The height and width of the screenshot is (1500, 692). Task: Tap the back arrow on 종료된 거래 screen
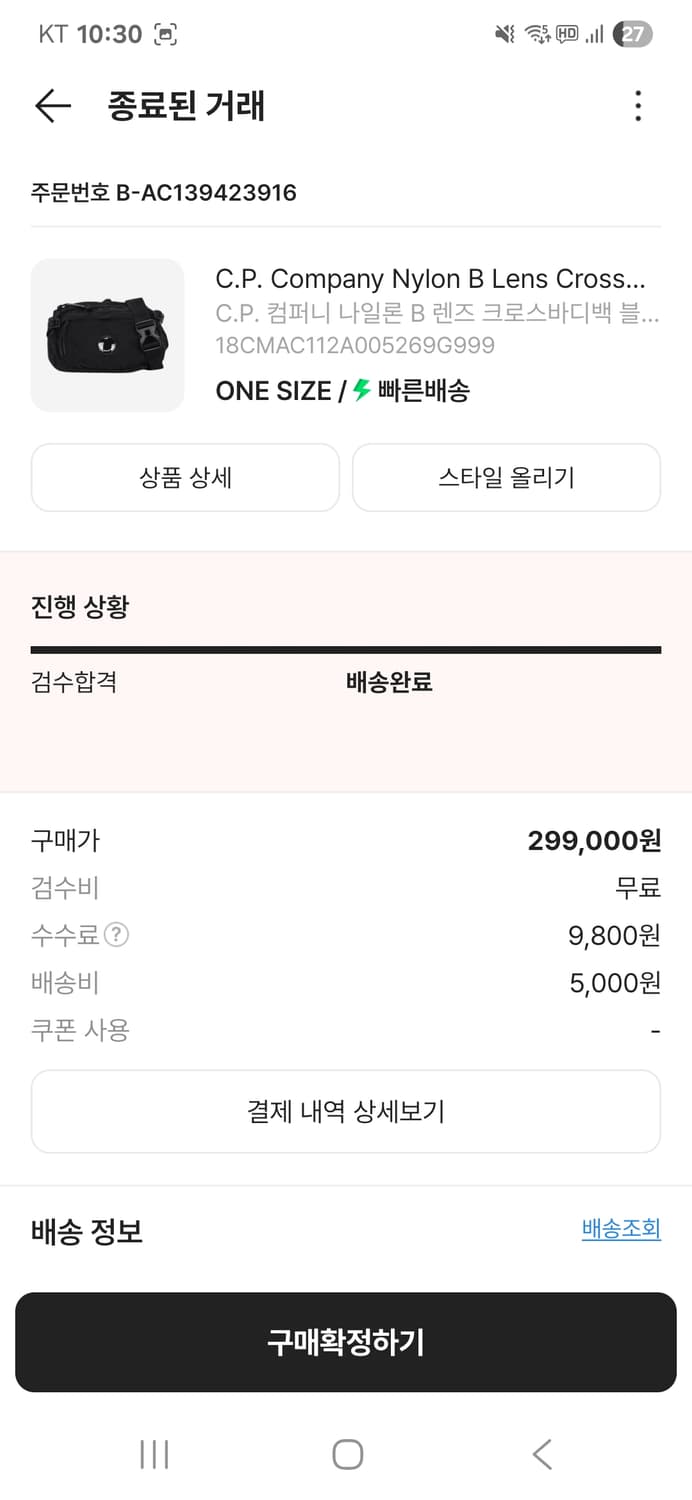[52, 106]
